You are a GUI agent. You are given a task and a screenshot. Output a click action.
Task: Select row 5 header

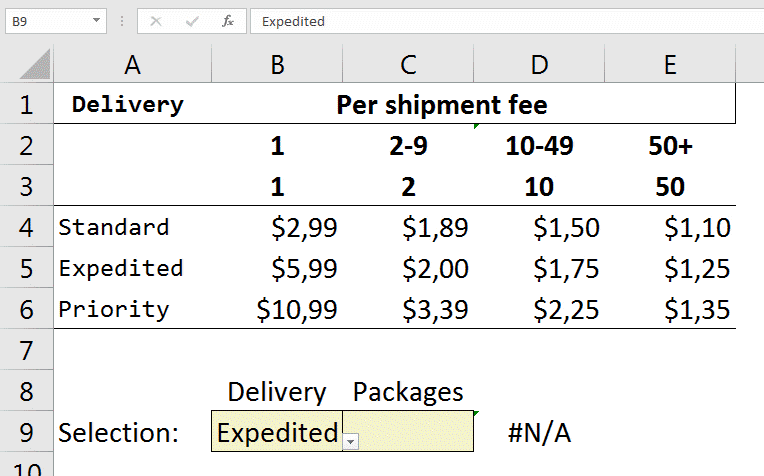pos(26,268)
